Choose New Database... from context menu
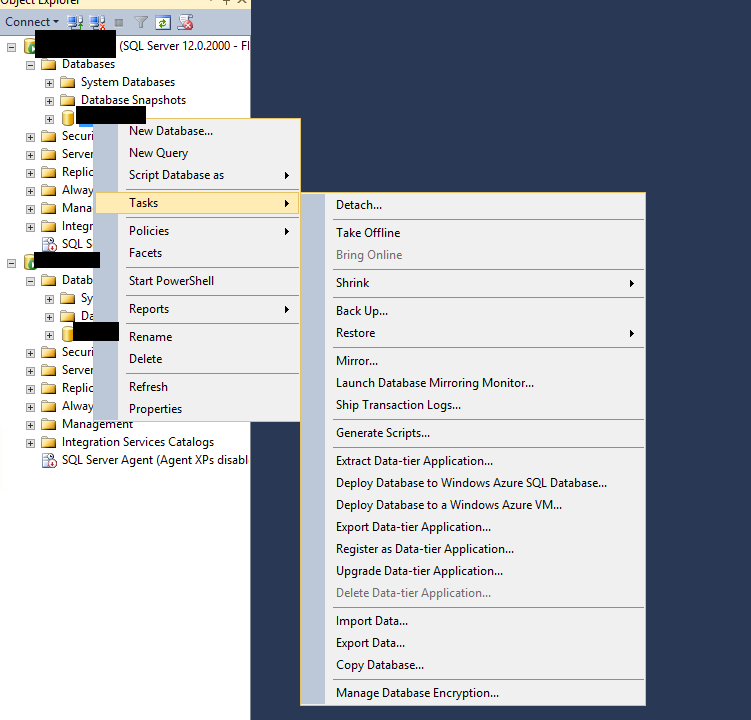This screenshot has height=720, width=751. point(197,131)
